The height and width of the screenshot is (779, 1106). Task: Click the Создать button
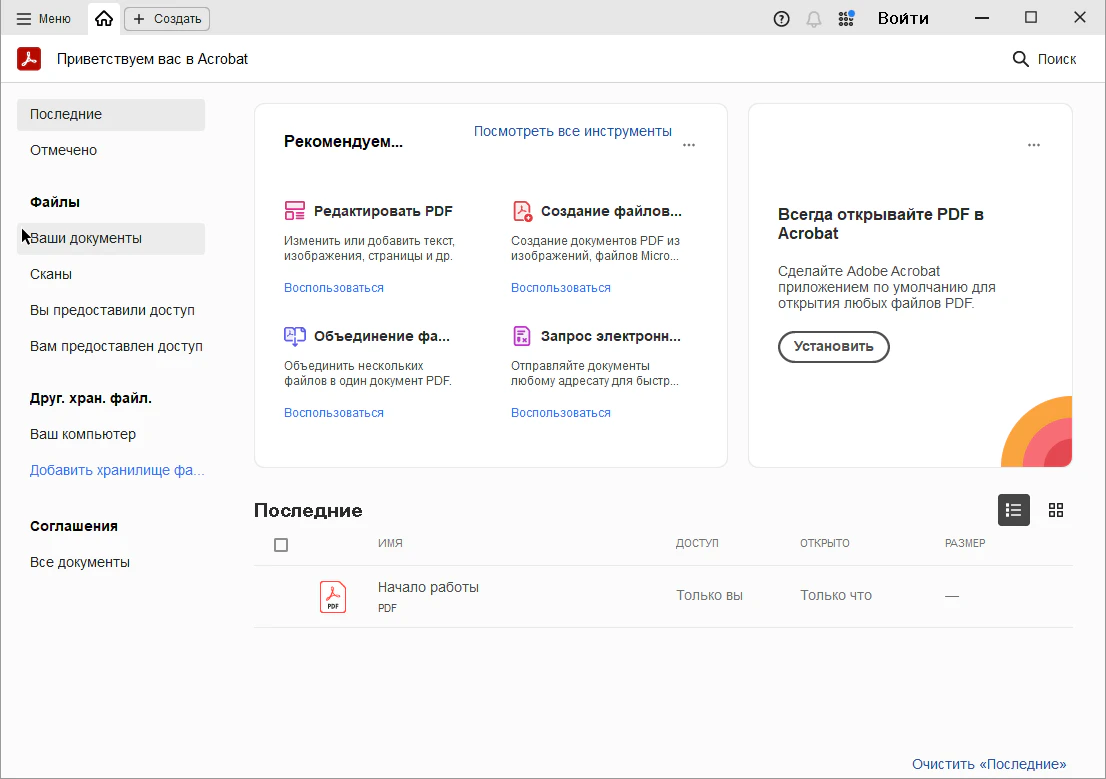point(167,19)
